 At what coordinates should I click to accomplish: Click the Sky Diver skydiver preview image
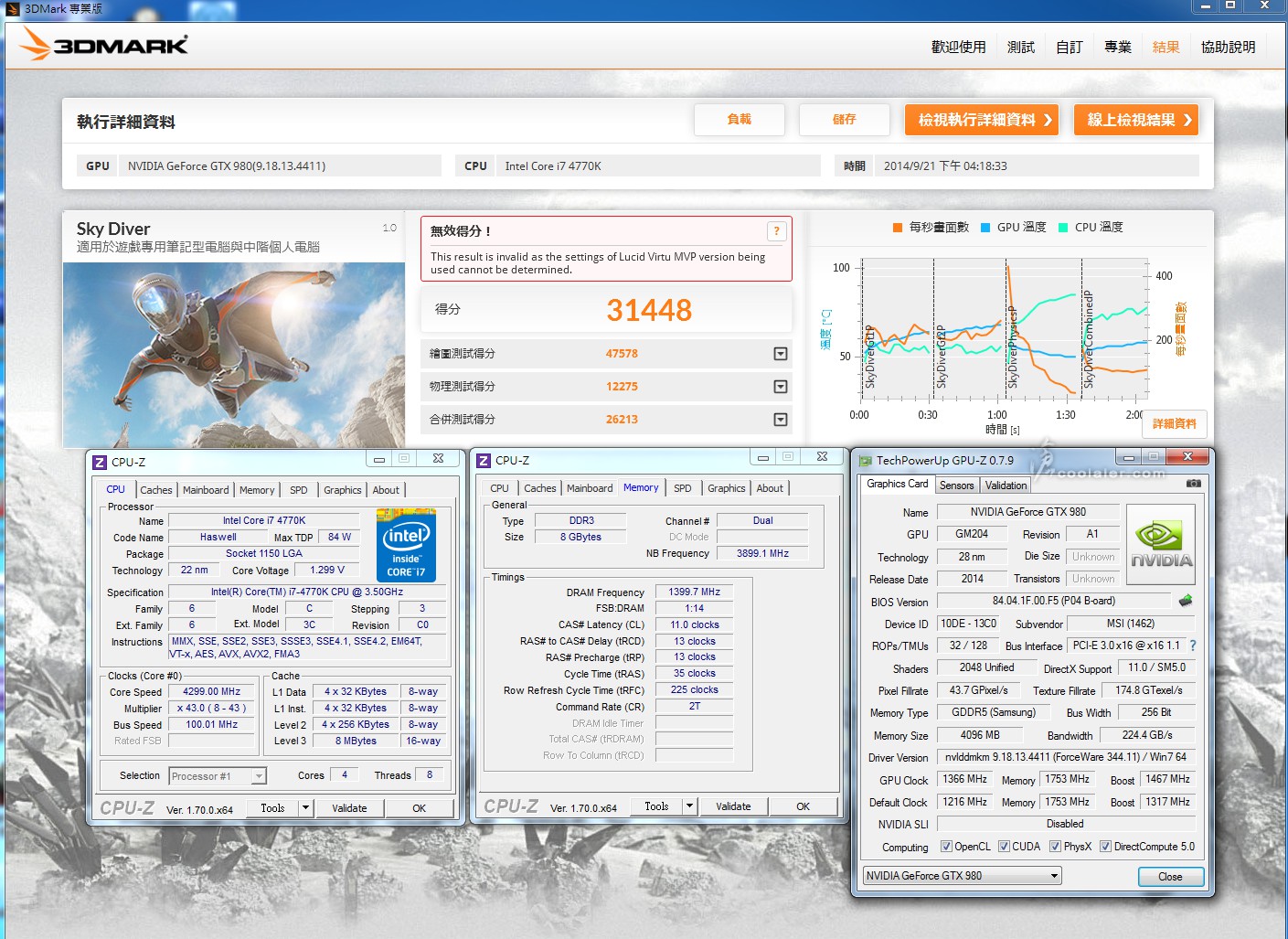(x=234, y=355)
